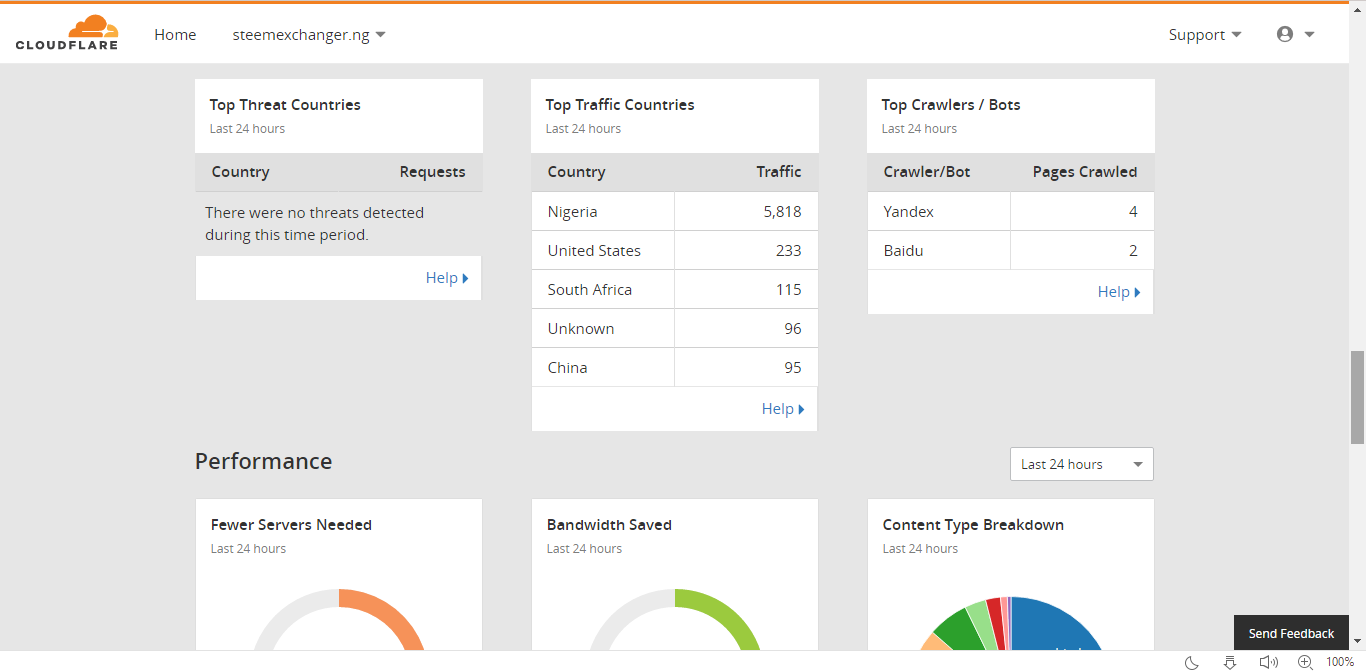1366x672 pixels.
Task: Expand the Support dropdown menu
Action: point(1205,35)
